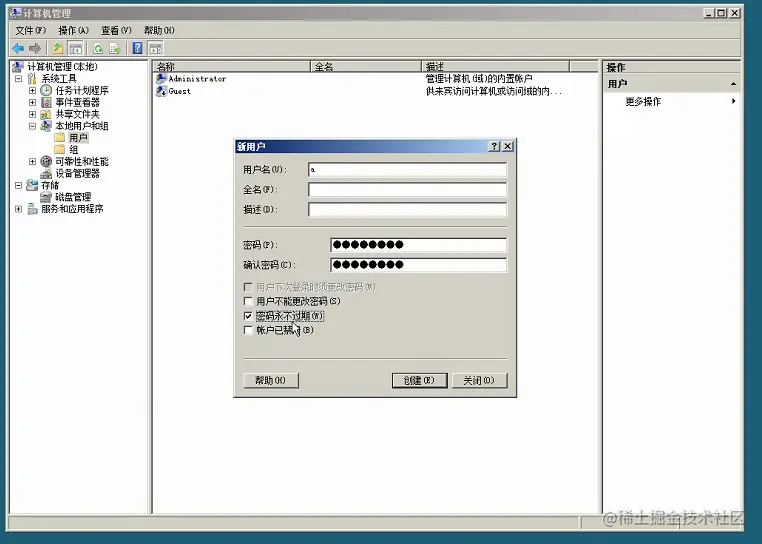The height and width of the screenshot is (544, 762).
Task: Click the 计算机管理 title bar window icon
Action: 16,13
